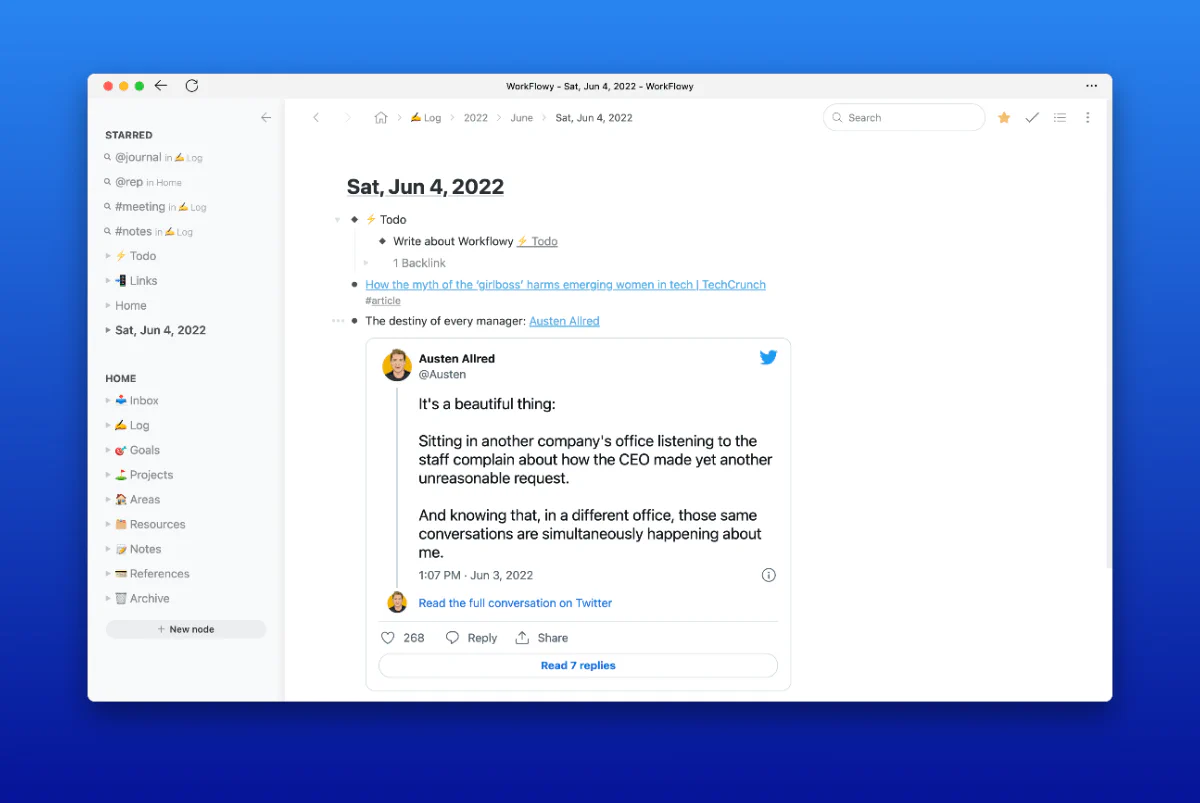This screenshot has width=1200, height=803.
Task: Open the vertical three-dot menu
Action: coord(1088,118)
